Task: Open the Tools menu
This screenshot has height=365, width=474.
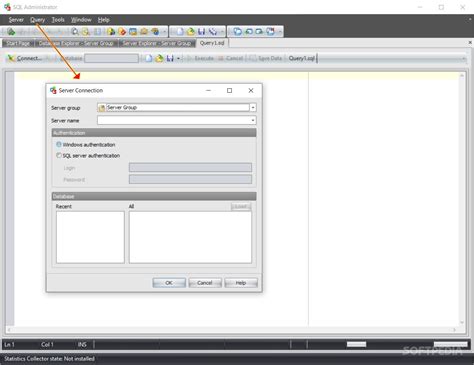Action: pos(58,20)
